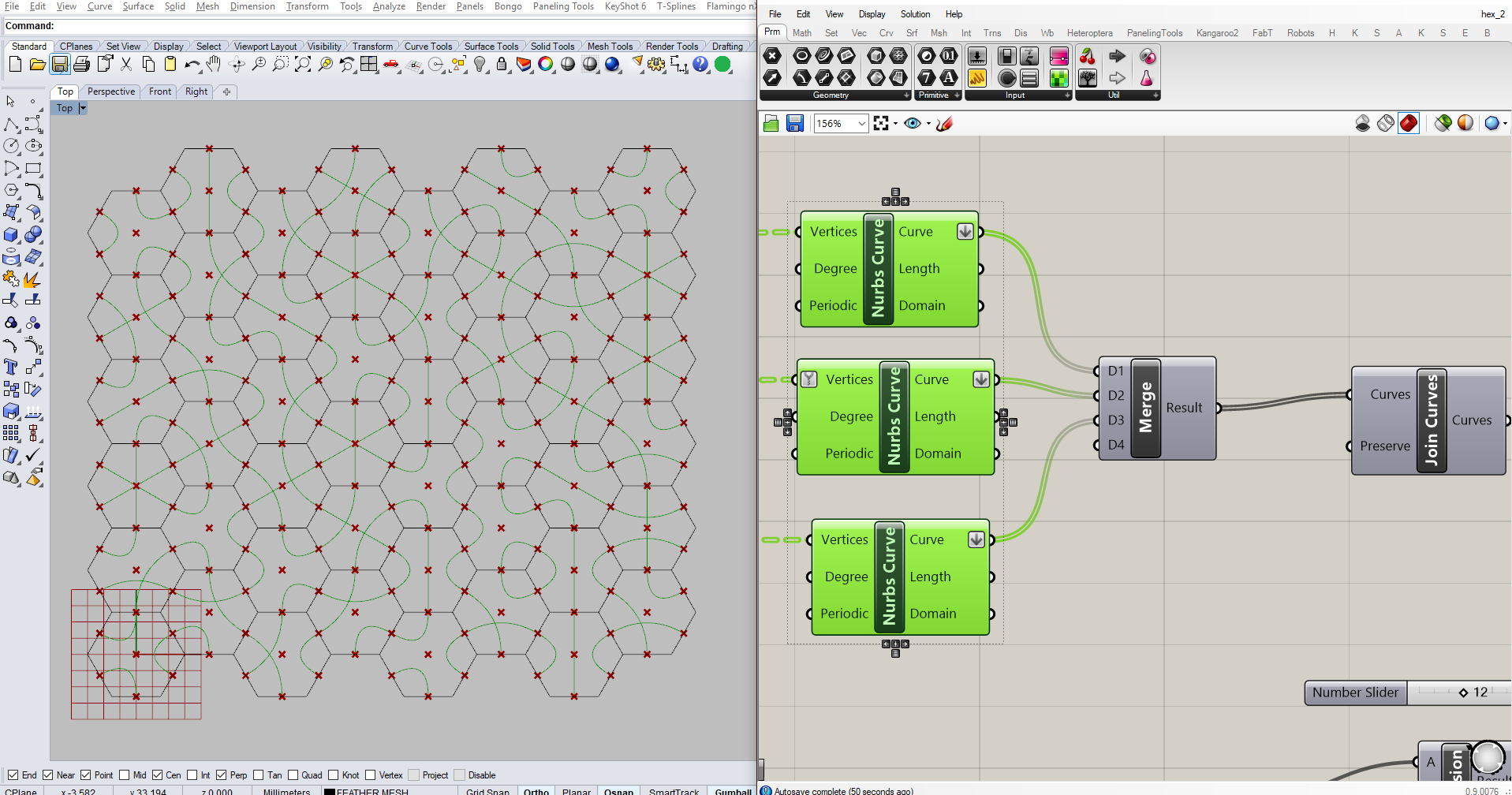Viewport: 1512px width, 795px height.
Task: Click the Undo arrow icon
Action: coord(192,65)
